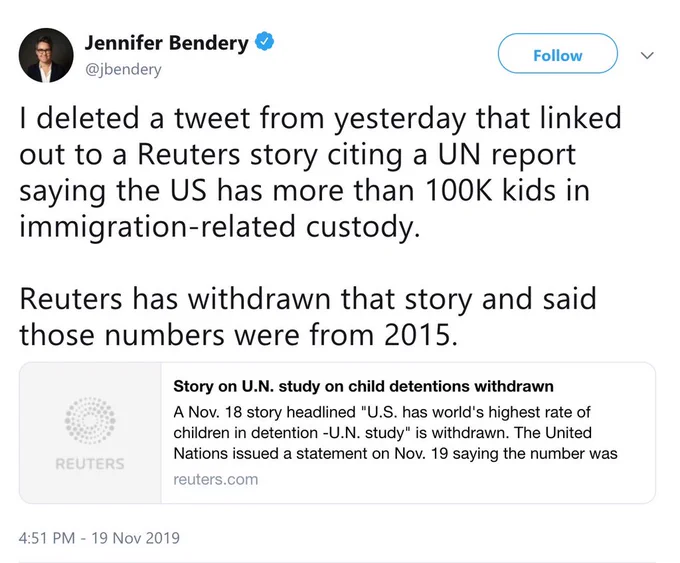Click the REUTERS wordmark under the logo

click(x=90, y=464)
